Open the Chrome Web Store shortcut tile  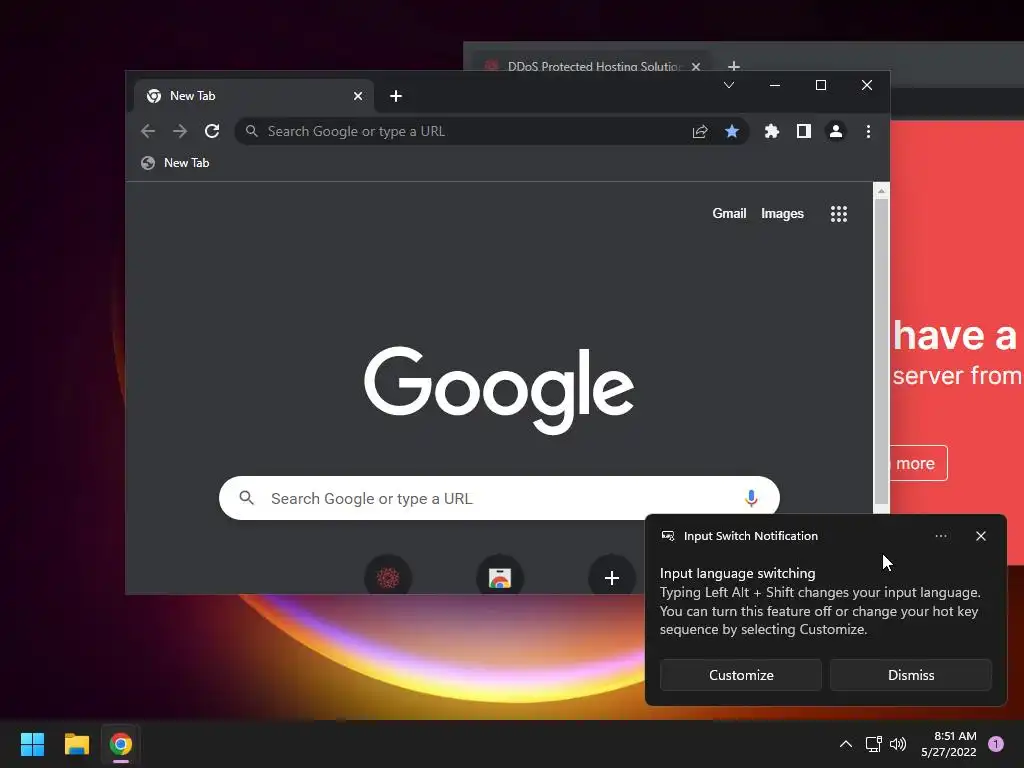tap(500, 577)
